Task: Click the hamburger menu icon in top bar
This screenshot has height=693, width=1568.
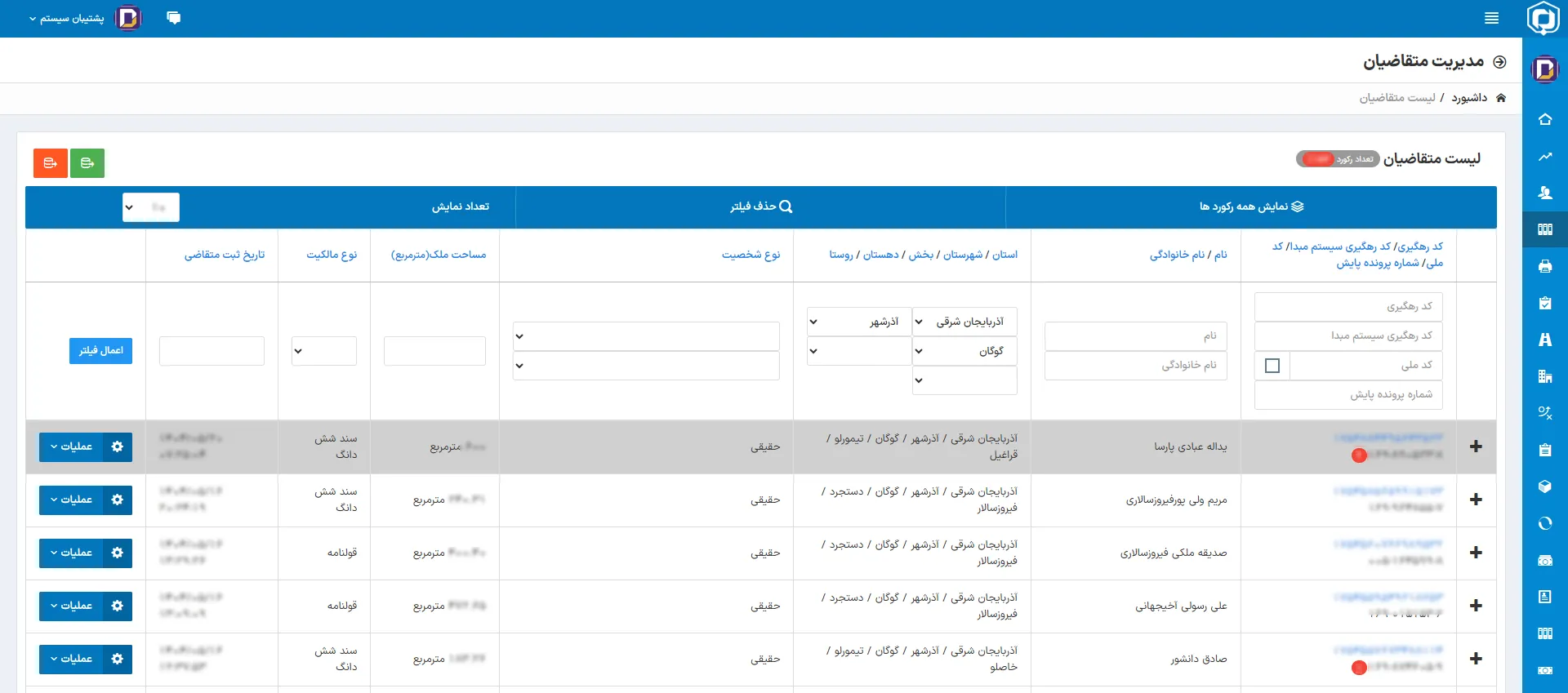Action: point(1491,18)
